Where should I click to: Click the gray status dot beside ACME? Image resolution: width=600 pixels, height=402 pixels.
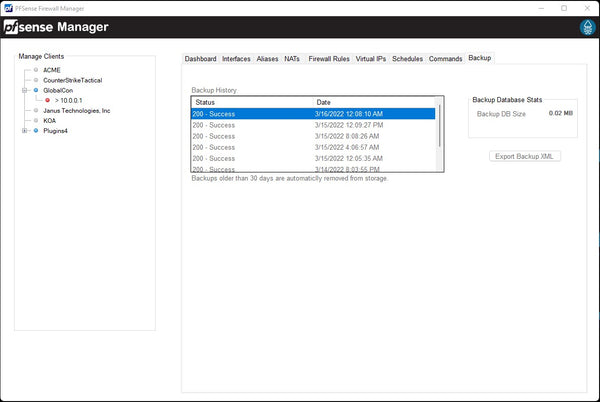tap(36, 70)
